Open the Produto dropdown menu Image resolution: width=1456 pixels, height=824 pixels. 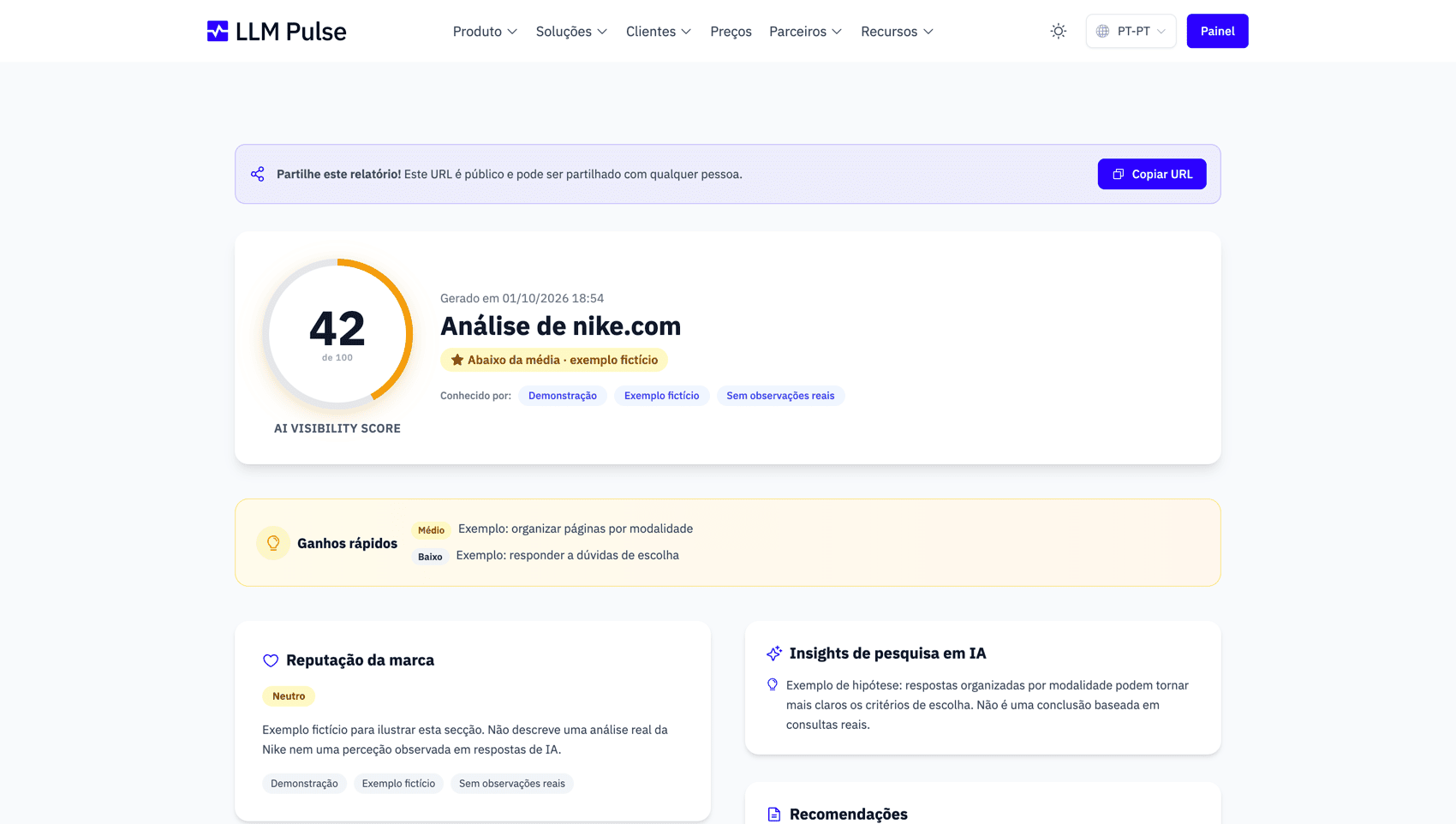pyautogui.click(x=485, y=32)
